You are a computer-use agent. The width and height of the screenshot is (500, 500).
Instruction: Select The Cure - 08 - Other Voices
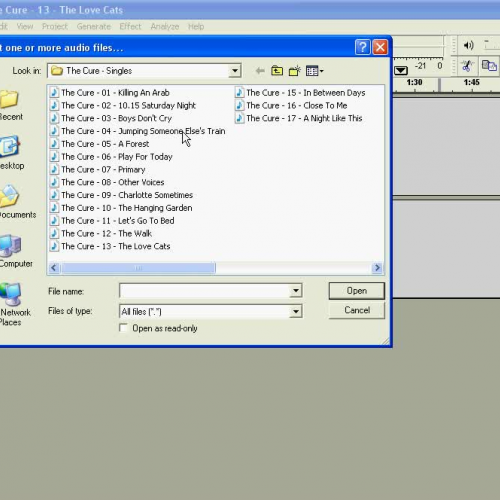[107, 182]
